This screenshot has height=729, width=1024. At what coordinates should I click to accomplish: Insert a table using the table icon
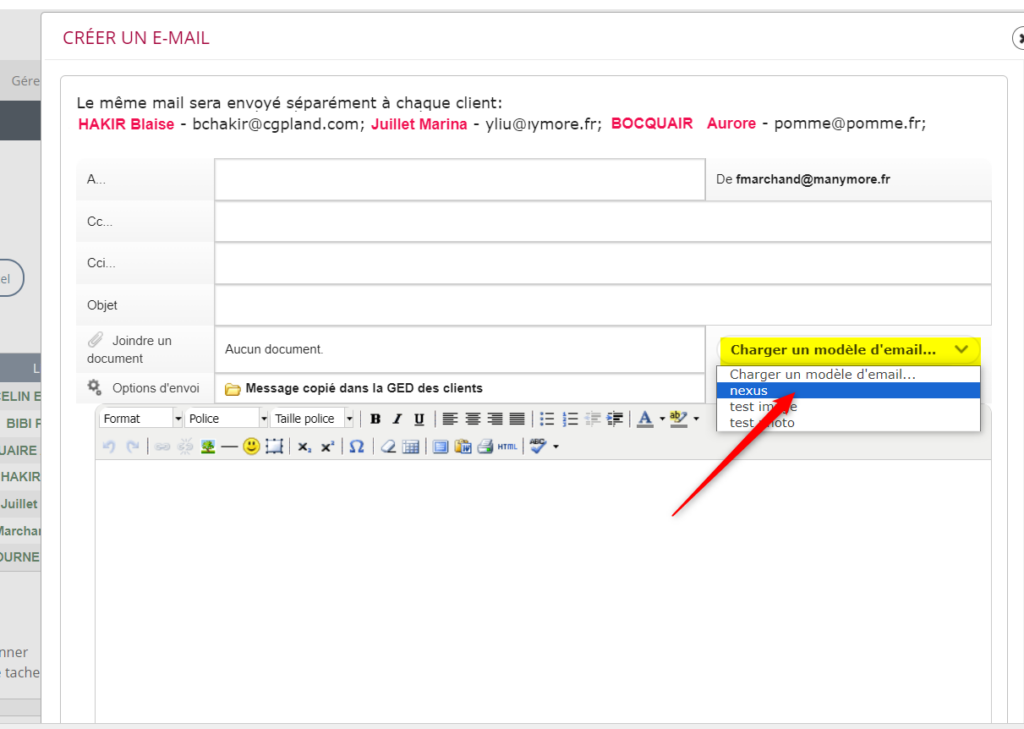410,447
